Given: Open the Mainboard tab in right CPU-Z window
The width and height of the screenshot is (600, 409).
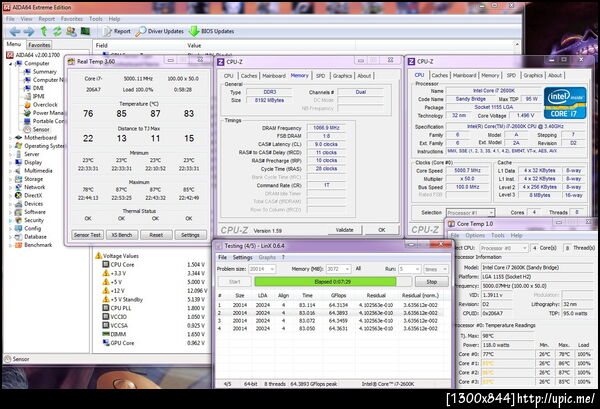Looking at the screenshot, I should [x=465, y=75].
